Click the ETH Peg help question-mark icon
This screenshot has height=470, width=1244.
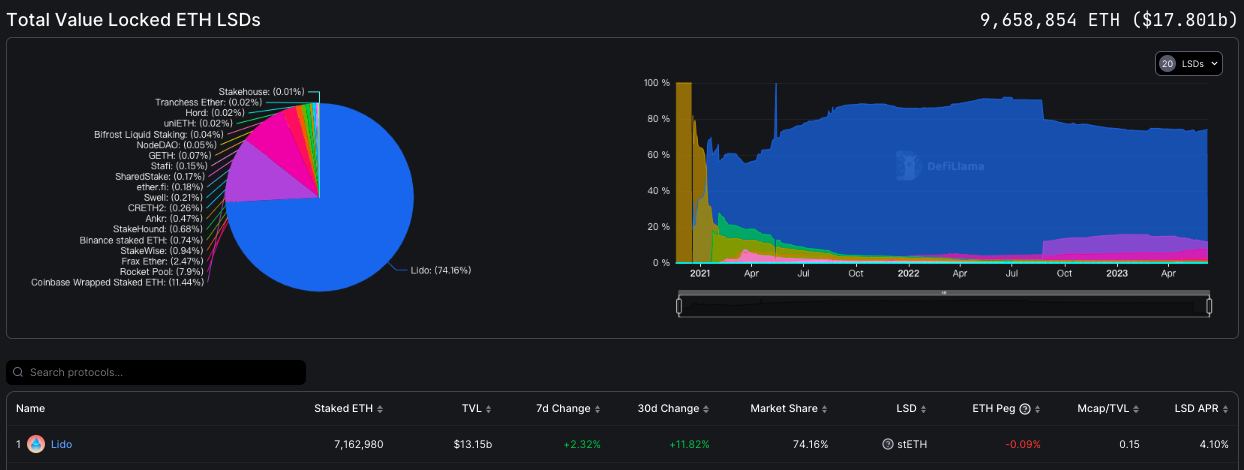point(1025,409)
